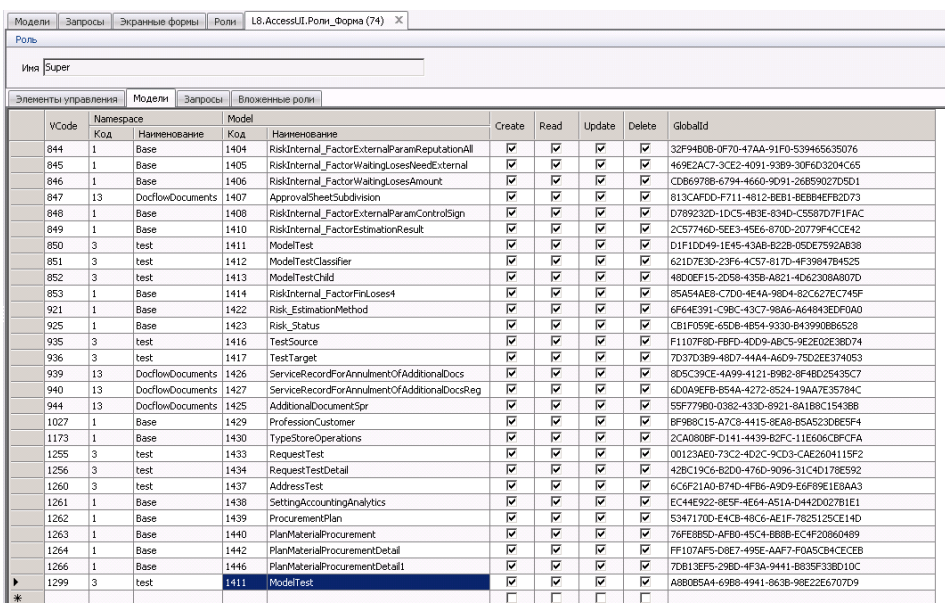Sort by the VCode column header

point(64,125)
